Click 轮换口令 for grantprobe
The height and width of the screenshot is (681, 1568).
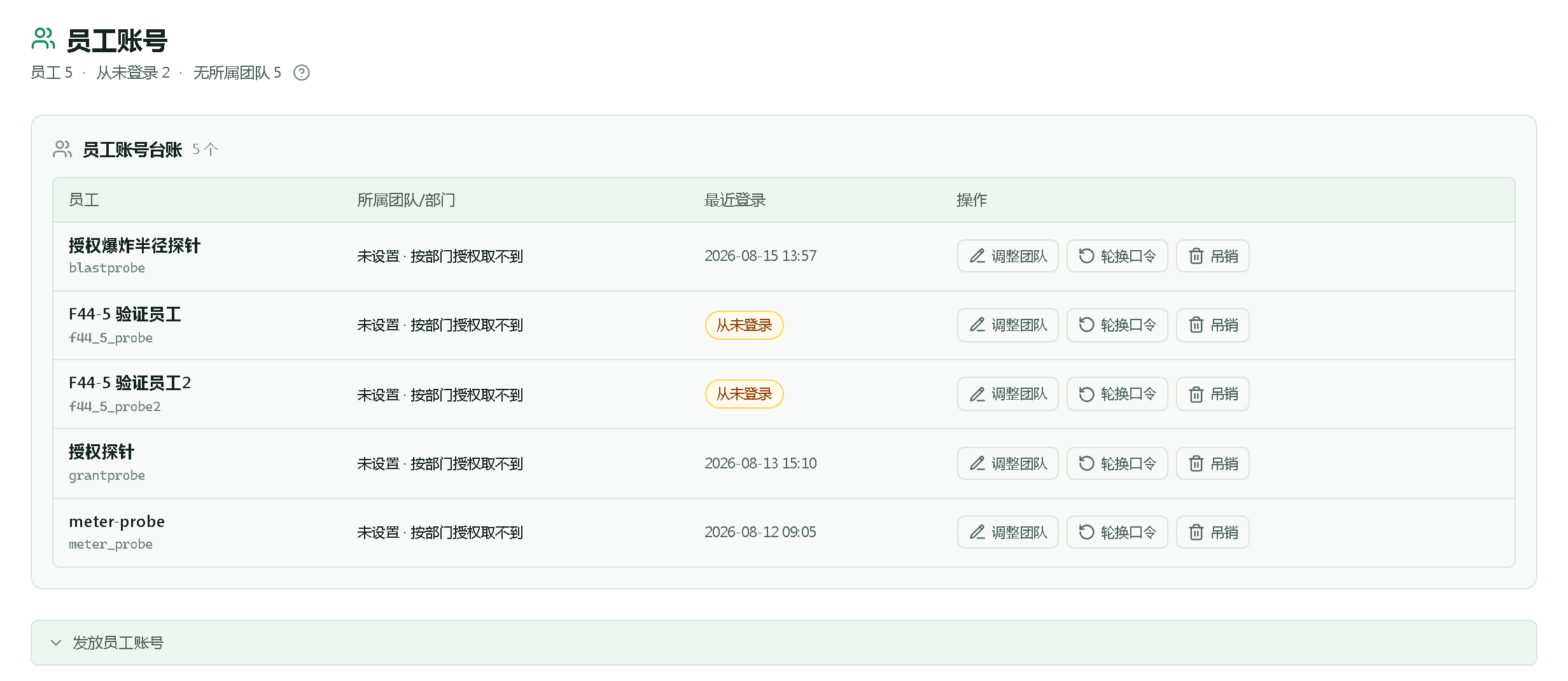pos(1117,463)
